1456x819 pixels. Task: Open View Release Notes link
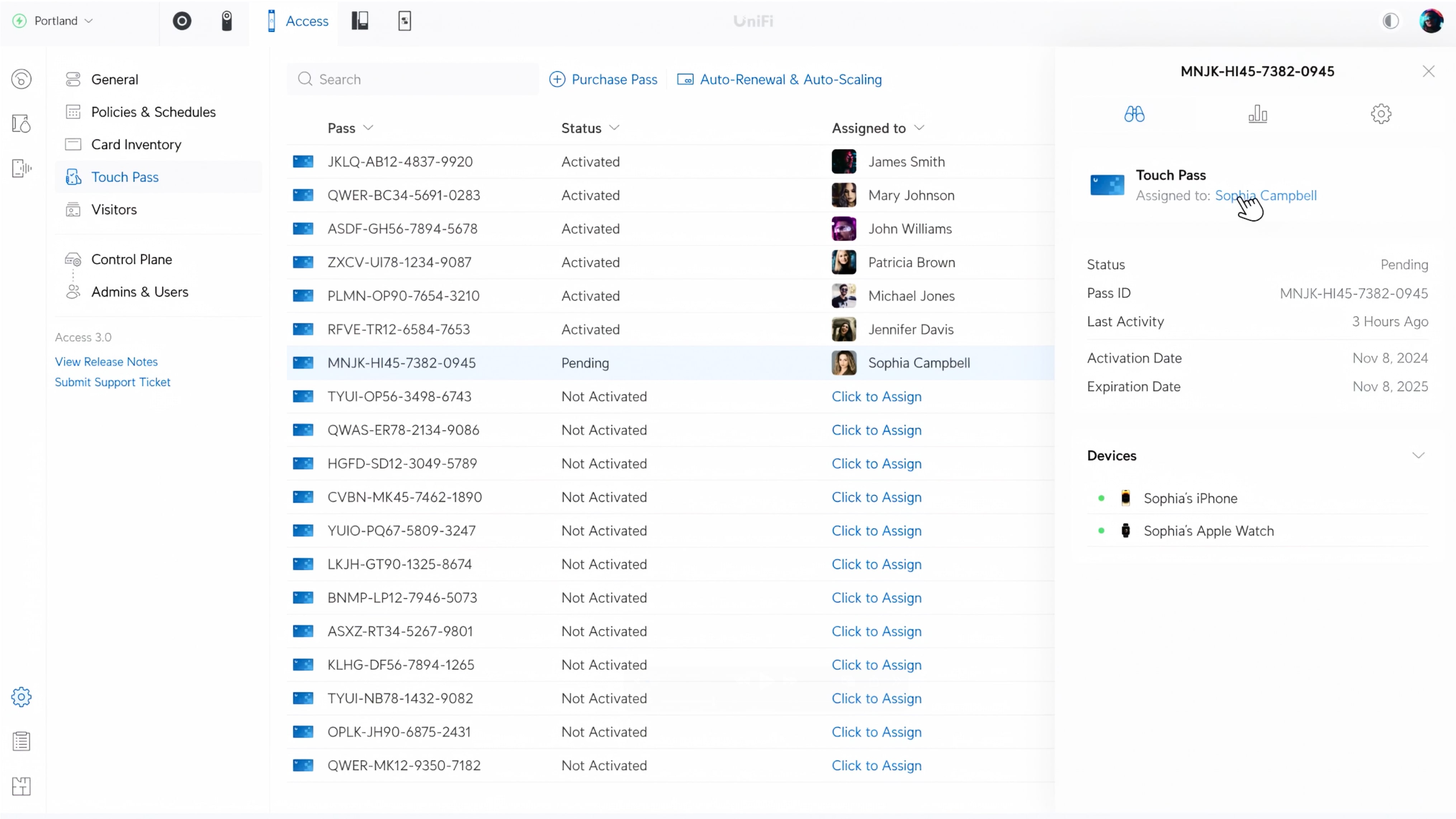click(106, 362)
